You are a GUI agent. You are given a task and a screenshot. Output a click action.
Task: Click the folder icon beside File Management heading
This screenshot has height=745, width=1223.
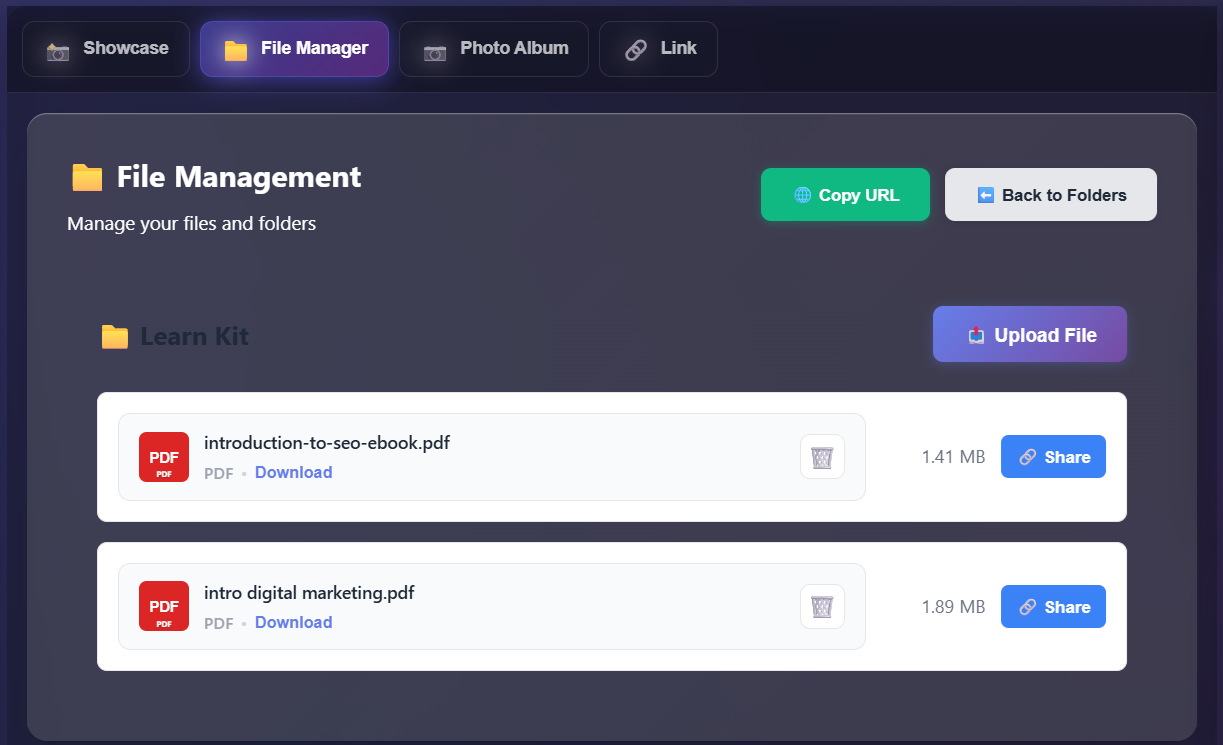click(86, 177)
